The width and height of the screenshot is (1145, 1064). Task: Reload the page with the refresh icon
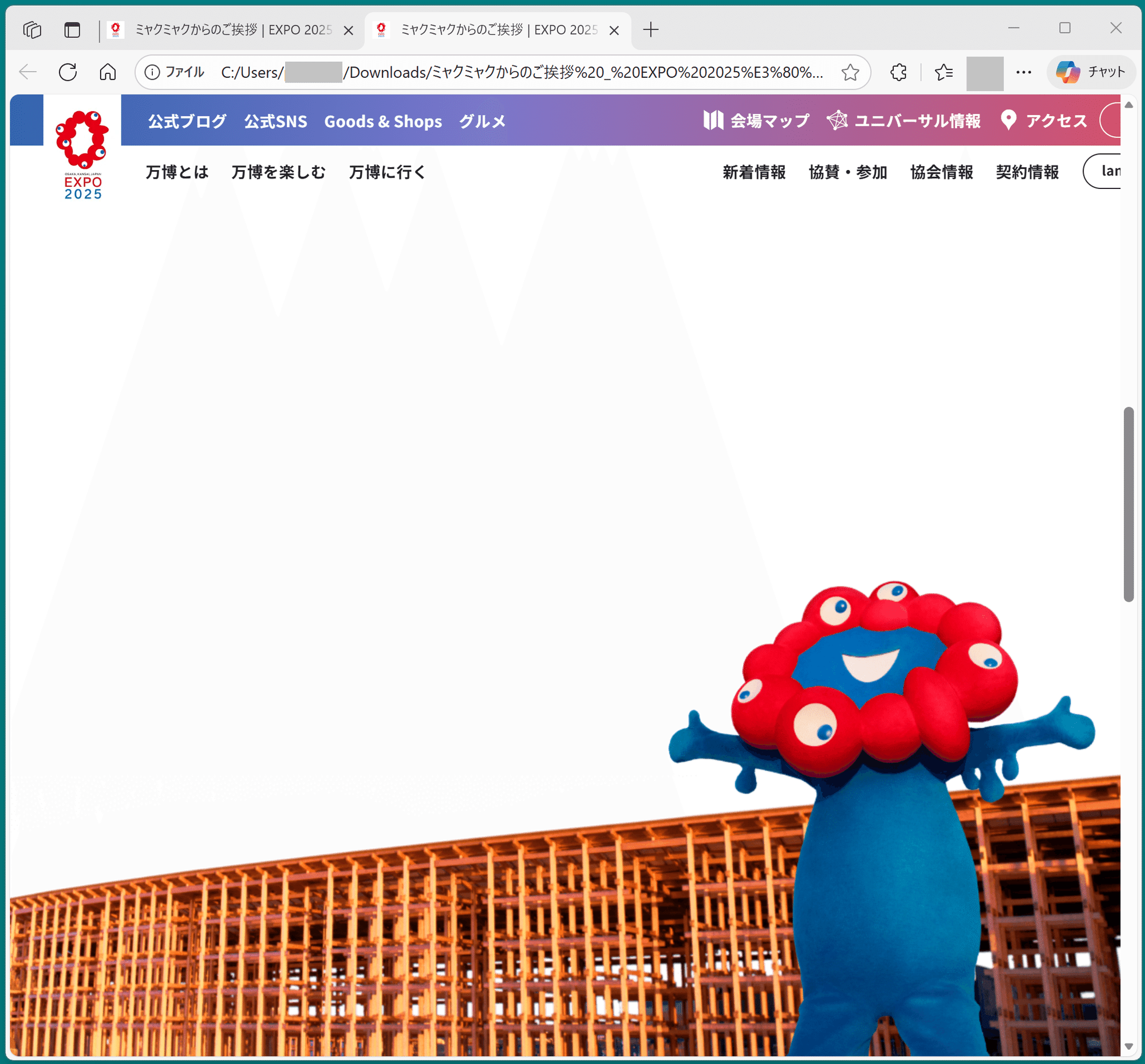pos(68,72)
